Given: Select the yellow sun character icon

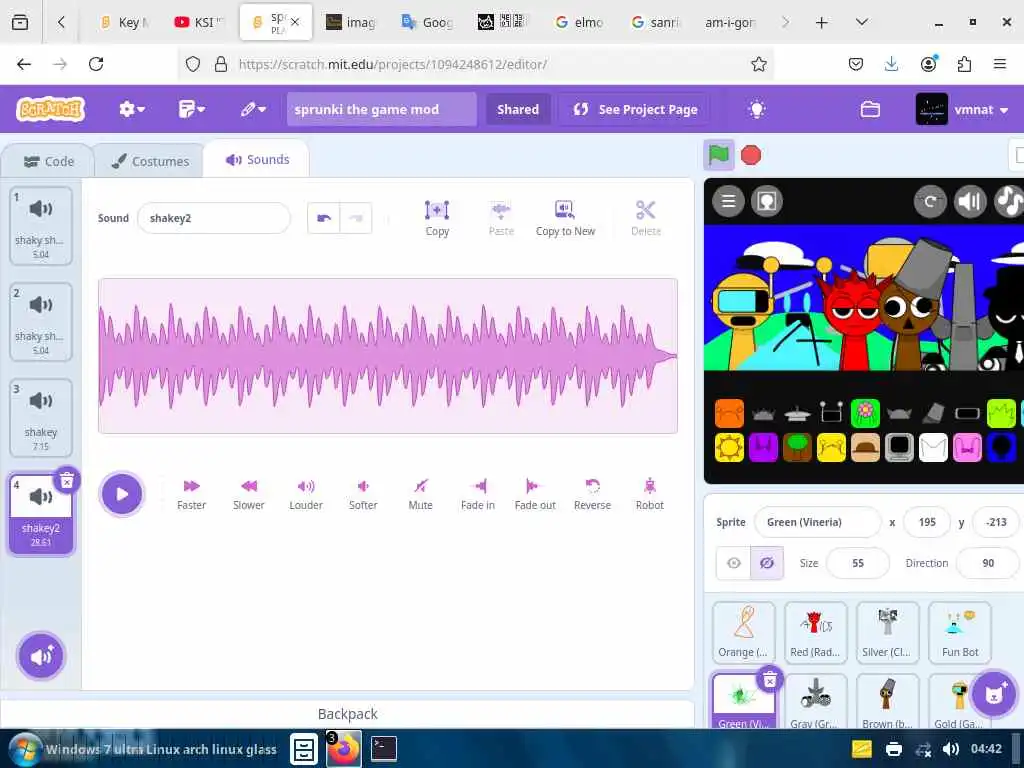Looking at the screenshot, I should [x=729, y=447].
